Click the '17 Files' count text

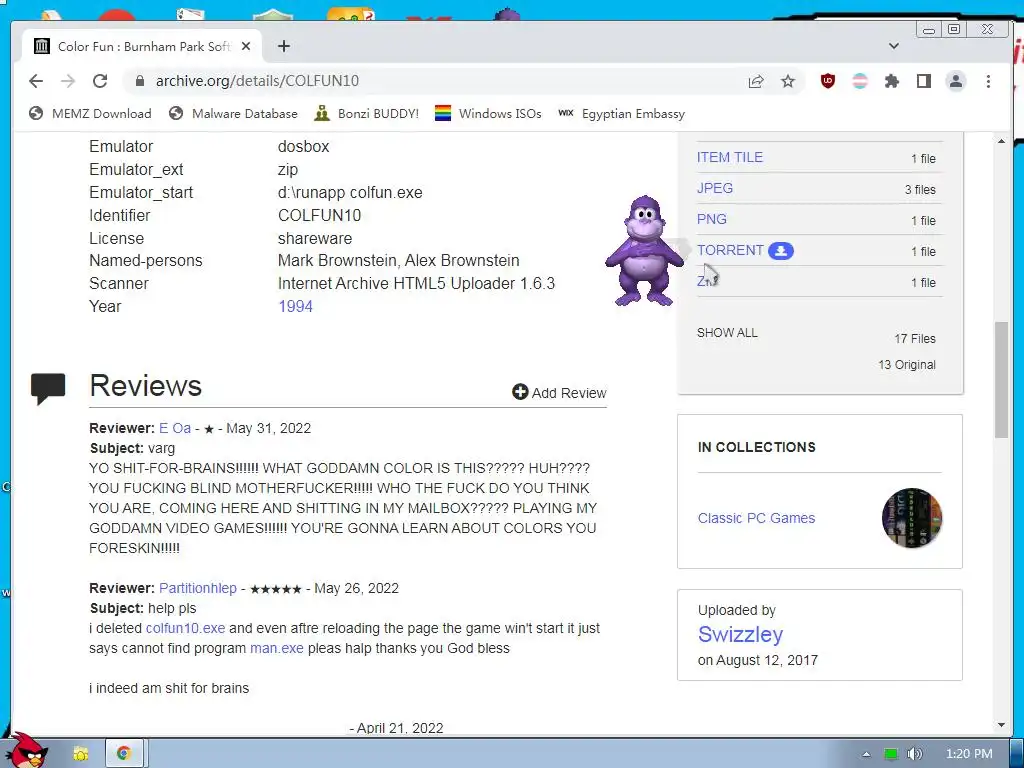click(x=914, y=338)
